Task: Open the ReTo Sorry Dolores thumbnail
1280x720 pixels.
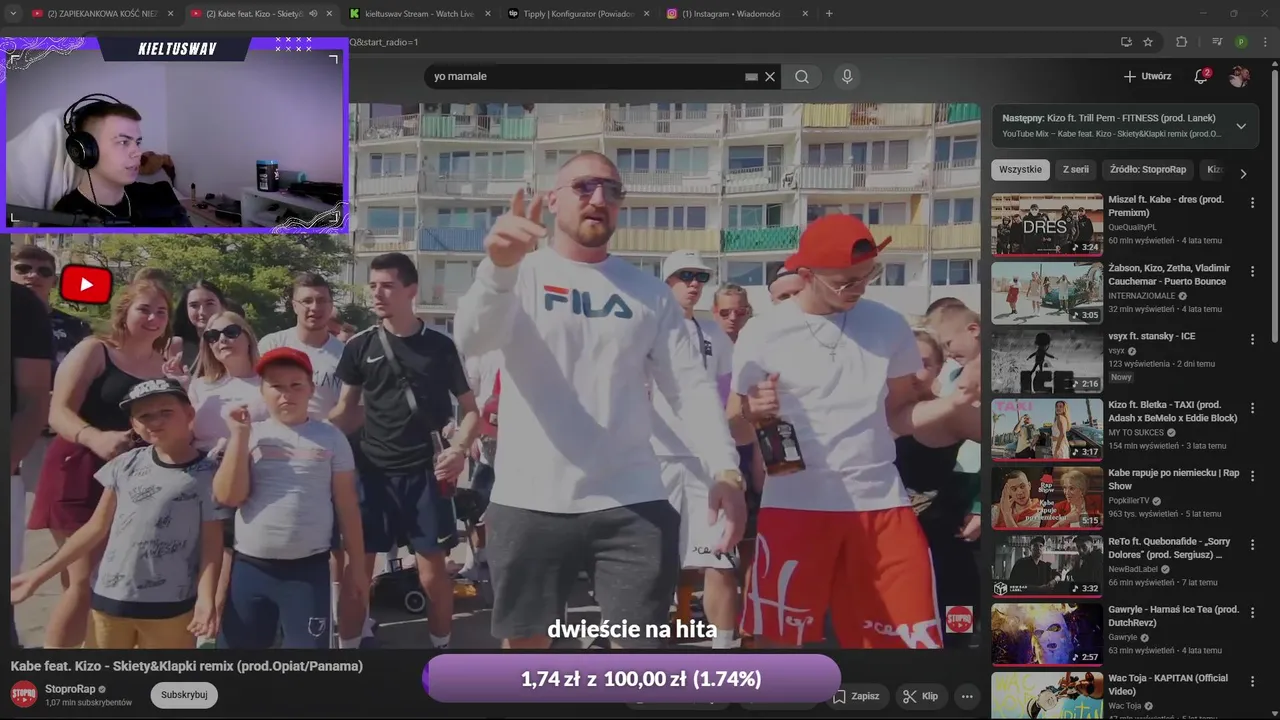Action: (1047, 566)
